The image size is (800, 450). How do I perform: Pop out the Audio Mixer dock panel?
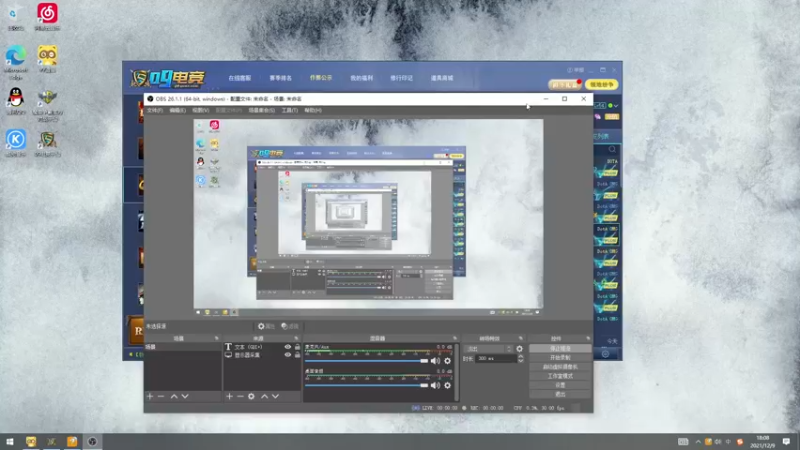[455, 338]
